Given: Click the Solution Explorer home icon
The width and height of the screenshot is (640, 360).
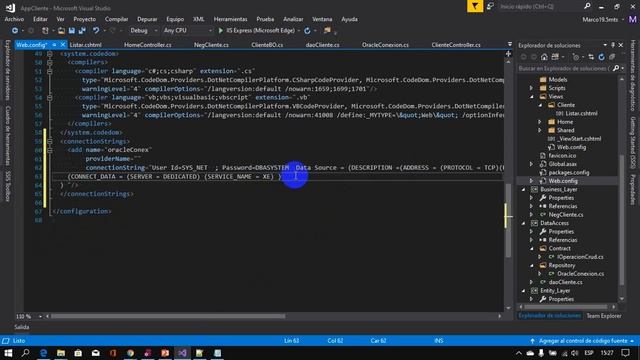Looking at the screenshot, I should click(544, 57).
